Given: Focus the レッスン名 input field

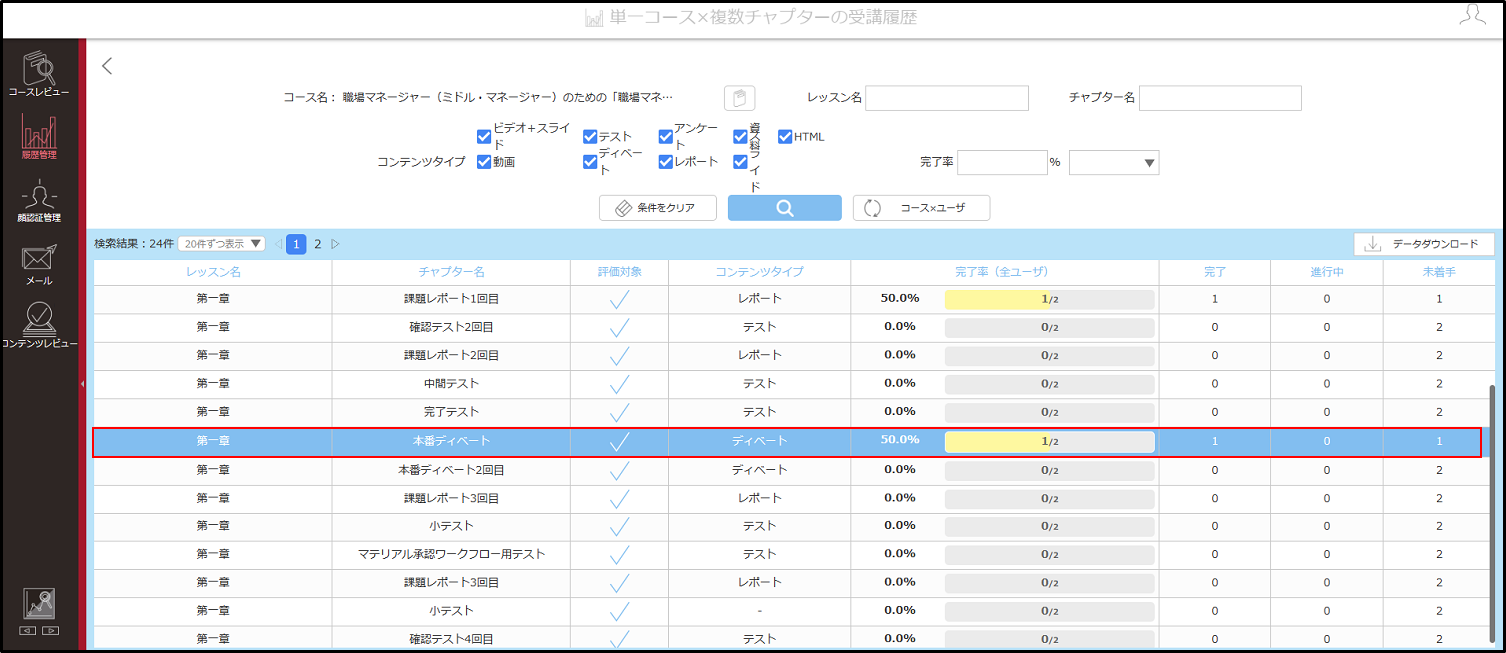Looking at the screenshot, I should coord(947,98).
